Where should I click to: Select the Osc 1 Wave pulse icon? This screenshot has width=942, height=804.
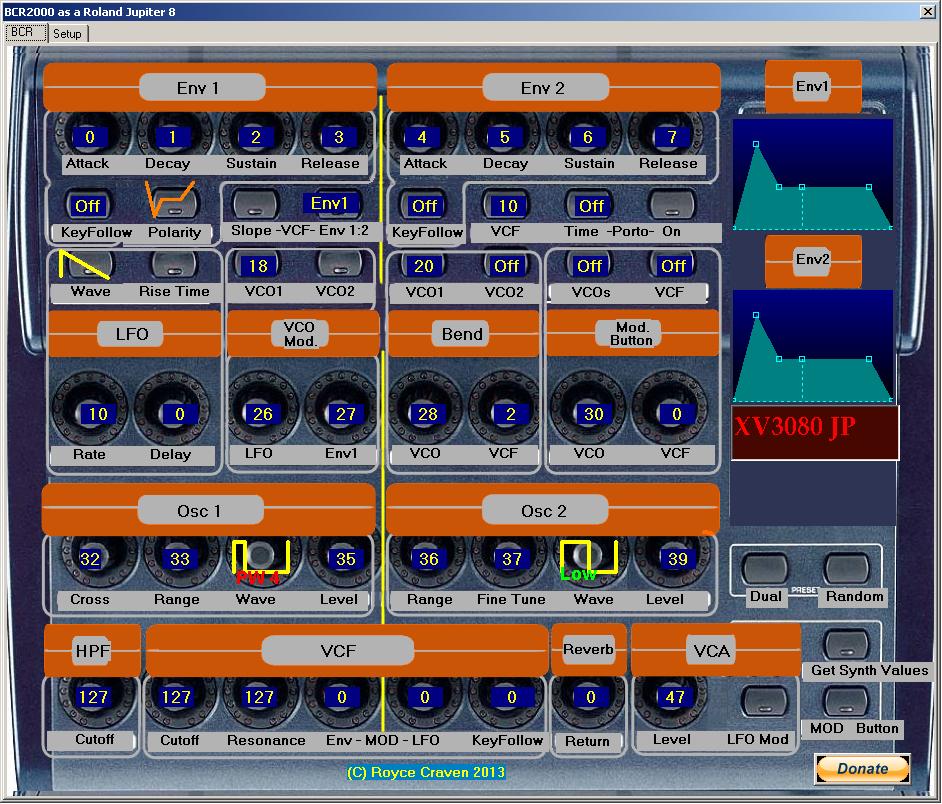(x=260, y=557)
